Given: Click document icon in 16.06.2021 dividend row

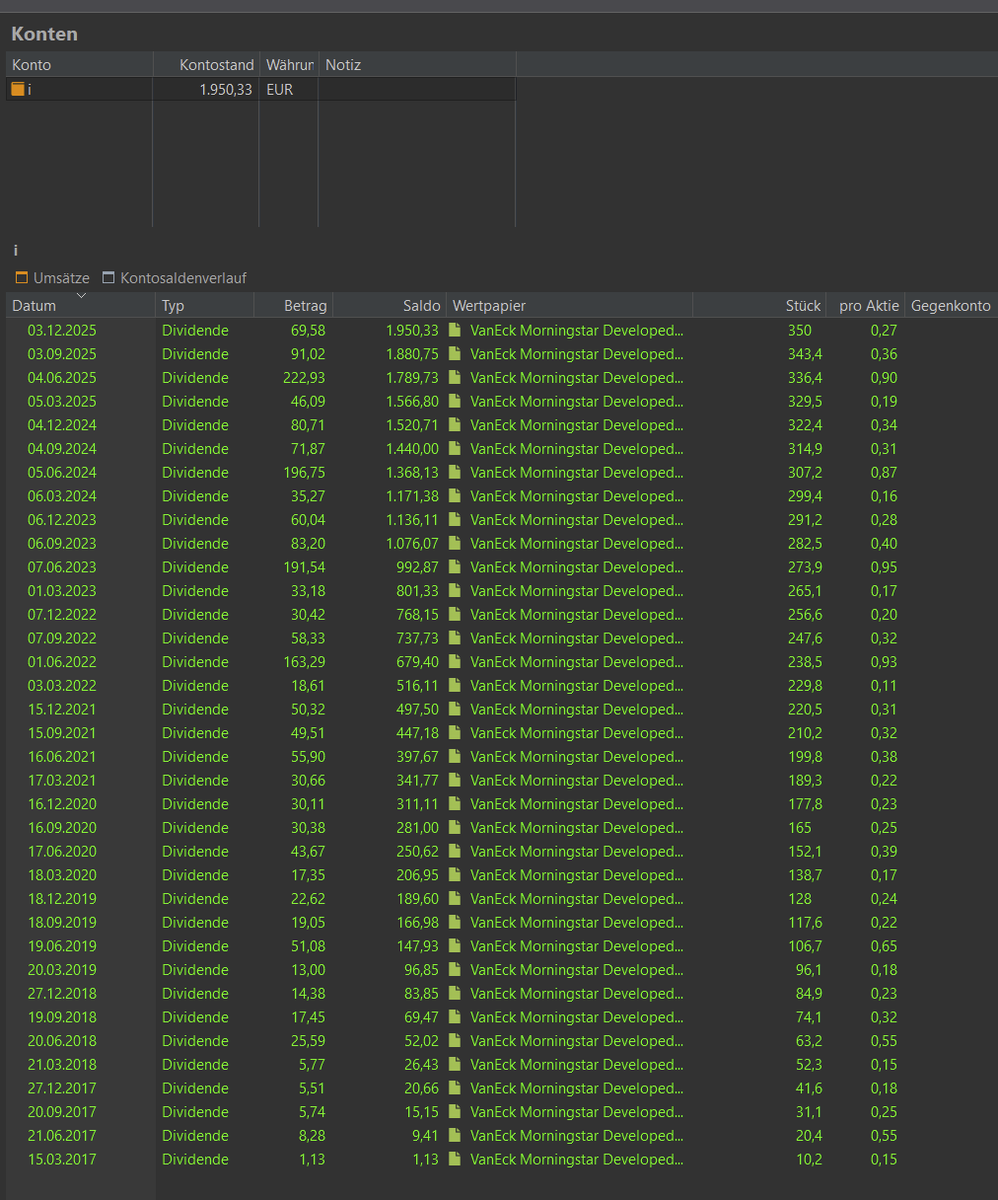Looking at the screenshot, I should (455, 757).
